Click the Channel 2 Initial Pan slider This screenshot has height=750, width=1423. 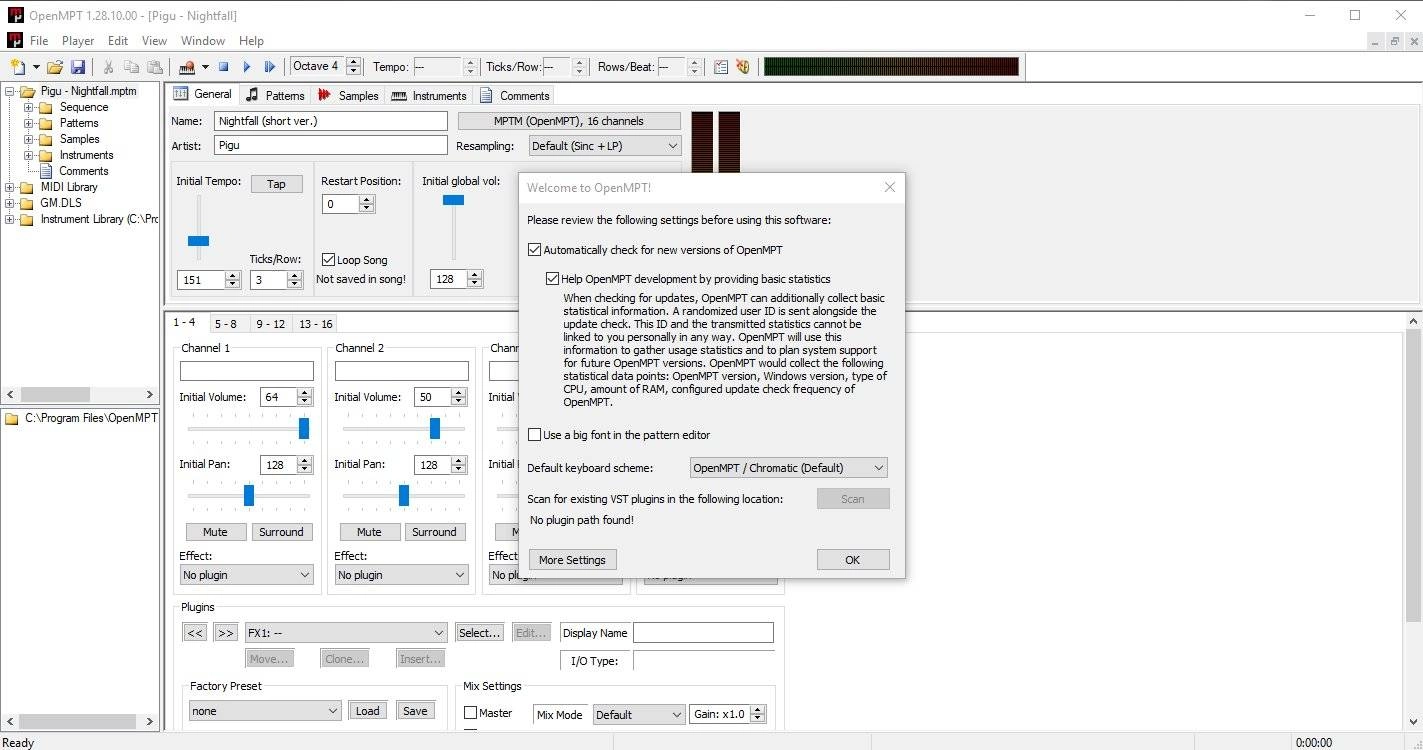pos(404,495)
